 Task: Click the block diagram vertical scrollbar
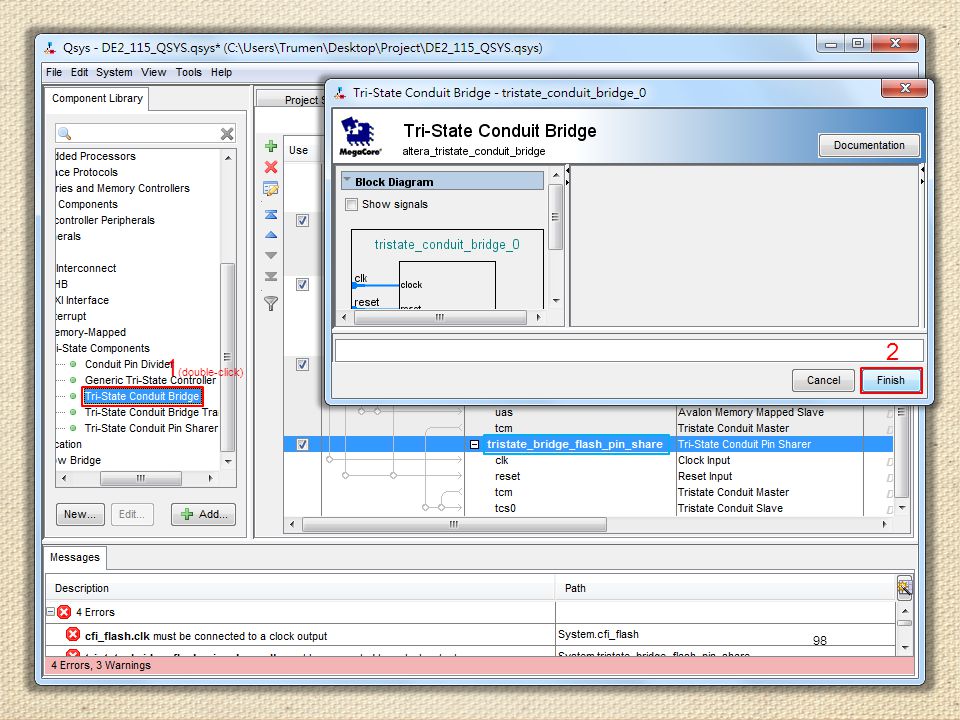click(x=556, y=217)
